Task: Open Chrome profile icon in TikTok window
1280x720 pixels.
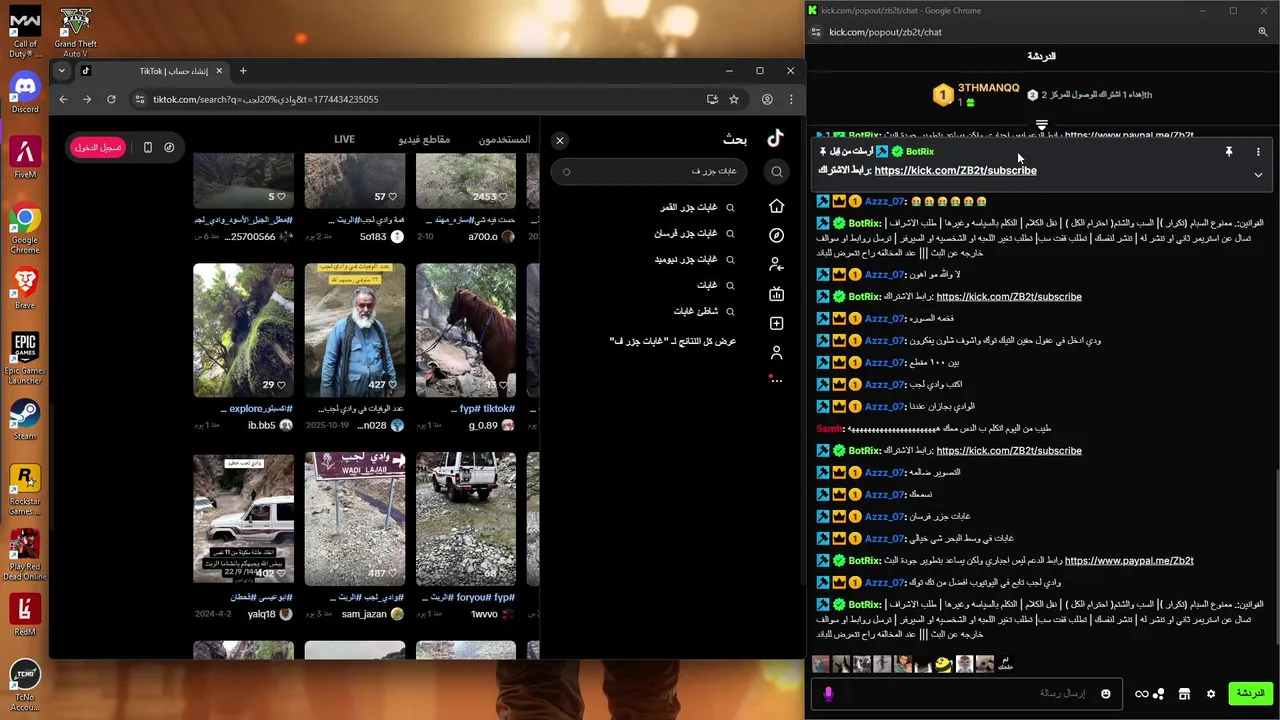Action: pyautogui.click(x=767, y=99)
